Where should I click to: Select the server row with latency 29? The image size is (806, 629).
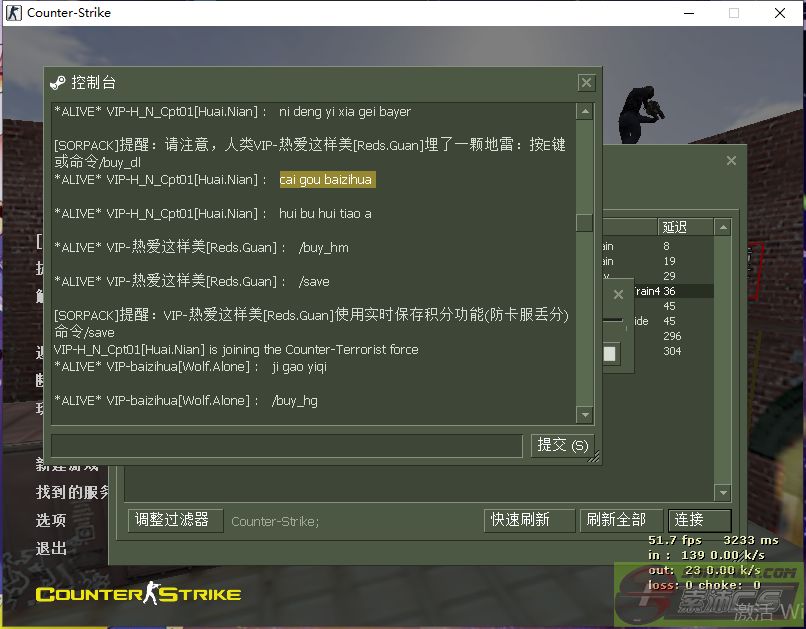pos(658,276)
